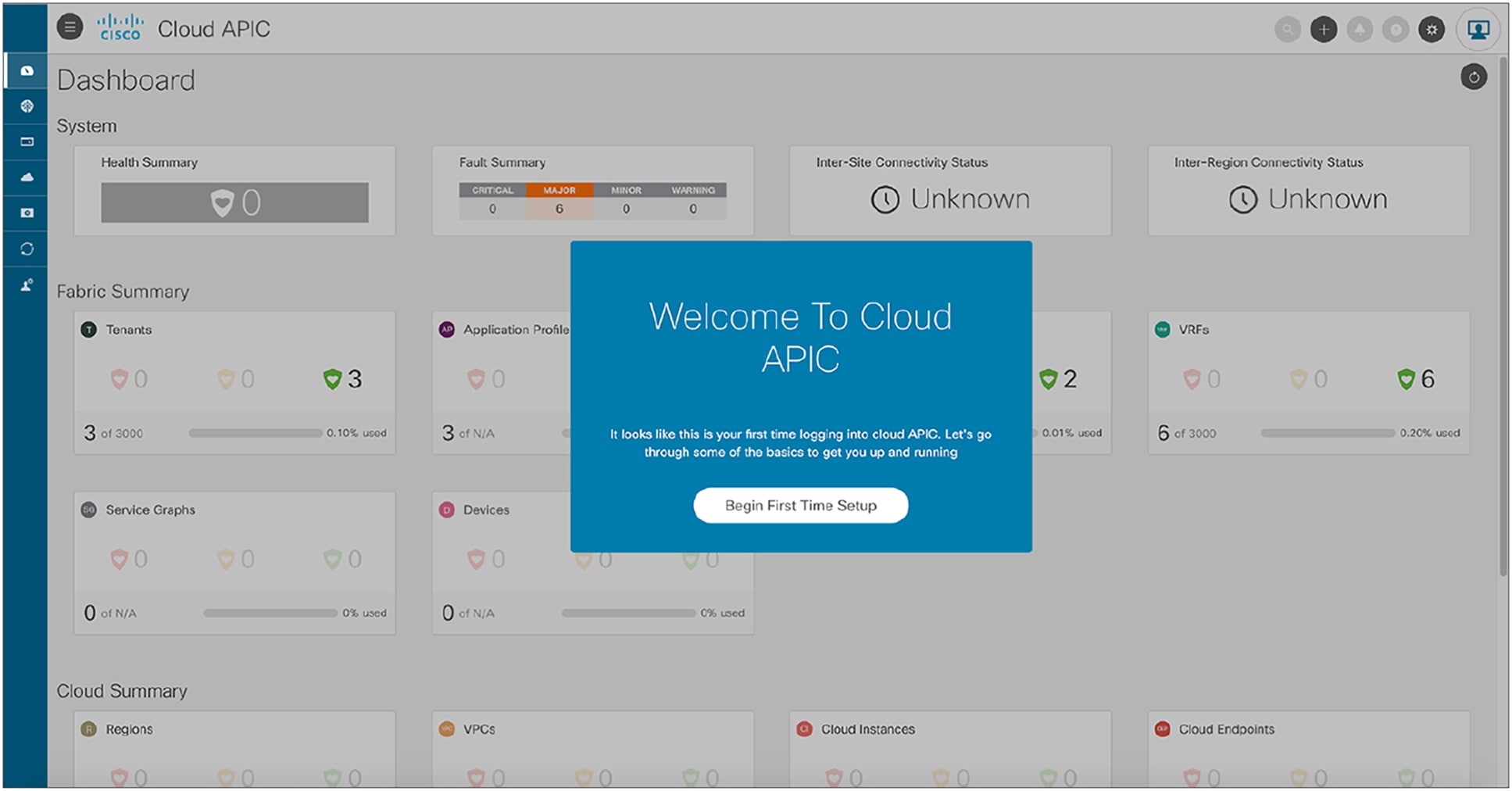
Task: Click the Service Graphs 'SG' badge icon
Action: (89, 510)
